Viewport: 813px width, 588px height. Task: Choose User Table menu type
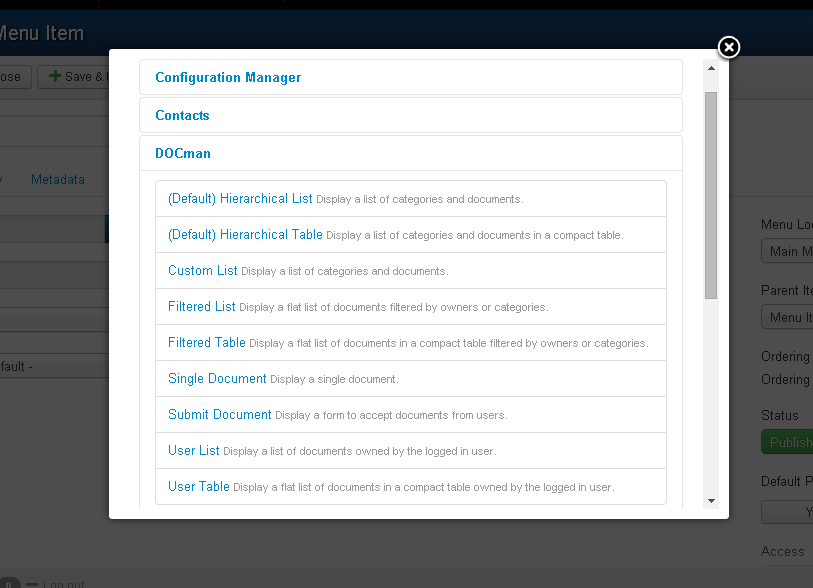[199, 486]
